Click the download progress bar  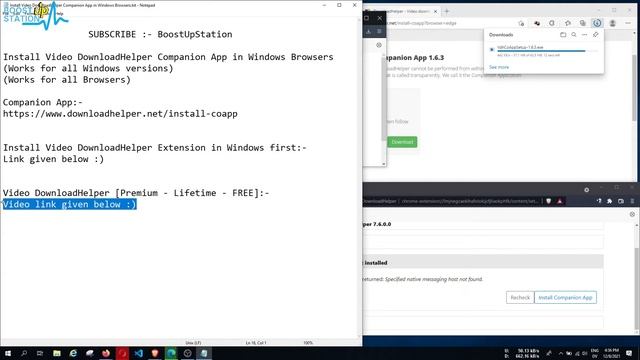pyautogui.click(x=547, y=51)
